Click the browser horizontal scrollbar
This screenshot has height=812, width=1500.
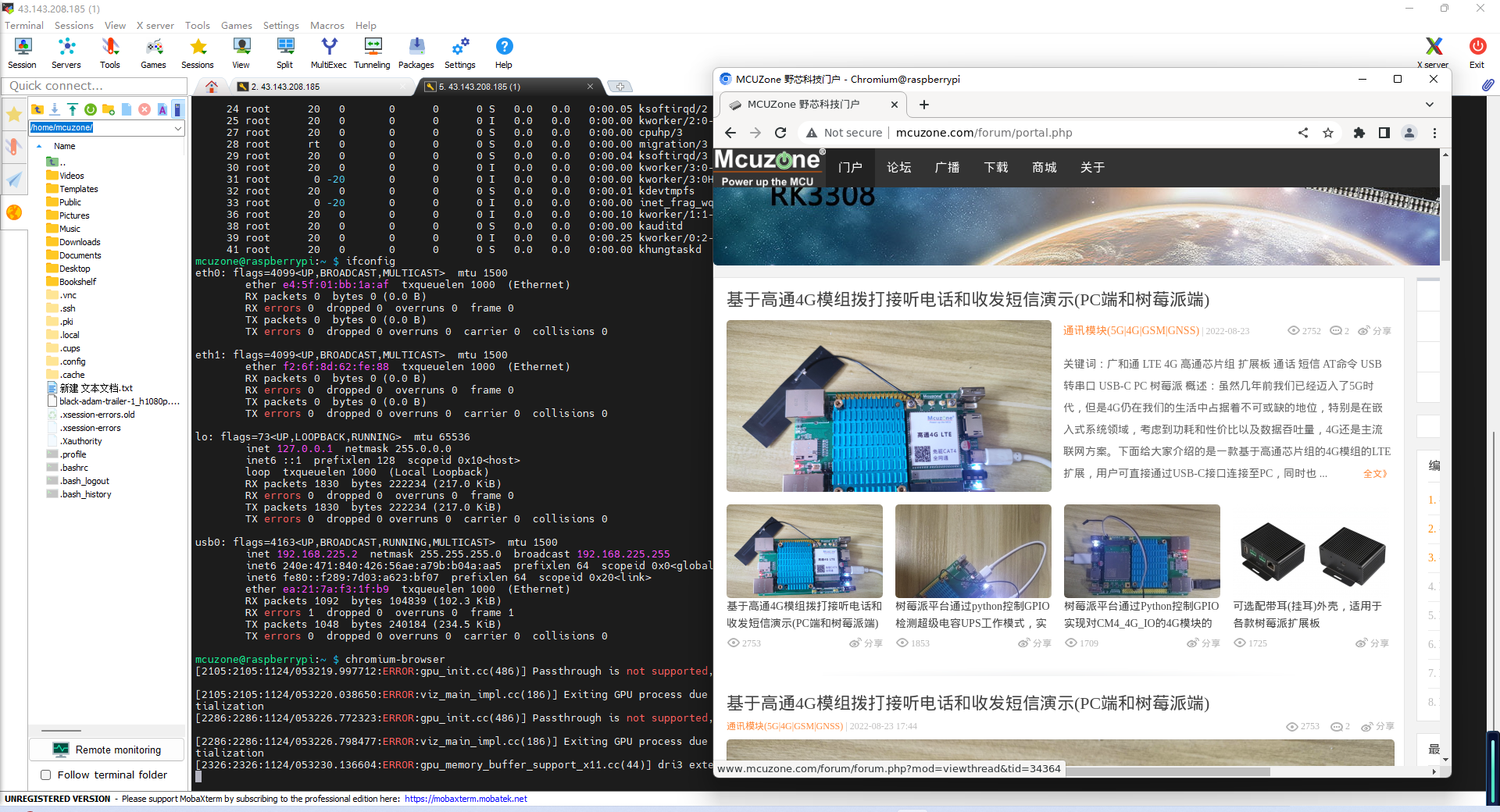[x=1168, y=771]
